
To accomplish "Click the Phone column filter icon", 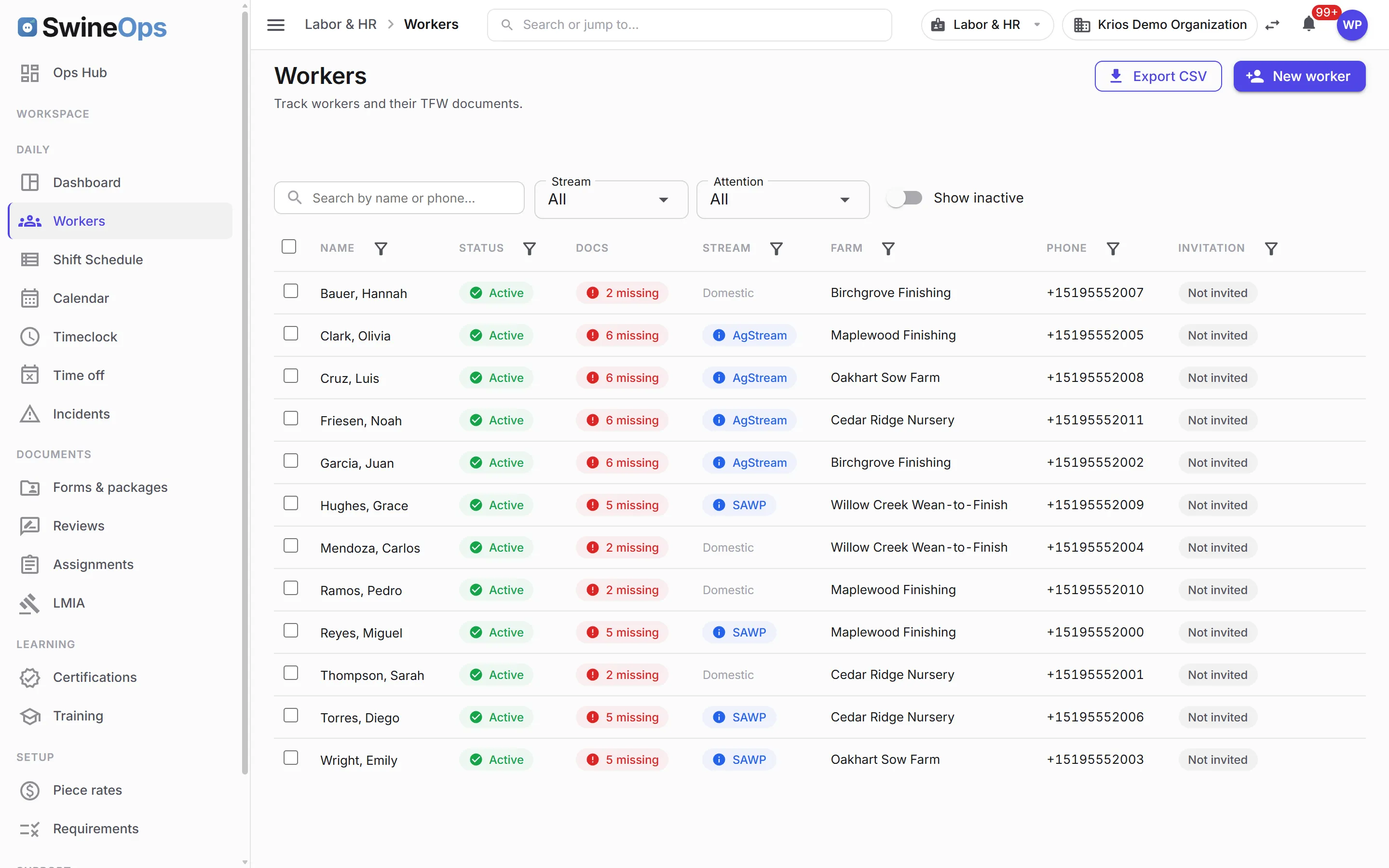I will pyautogui.click(x=1113, y=248).
